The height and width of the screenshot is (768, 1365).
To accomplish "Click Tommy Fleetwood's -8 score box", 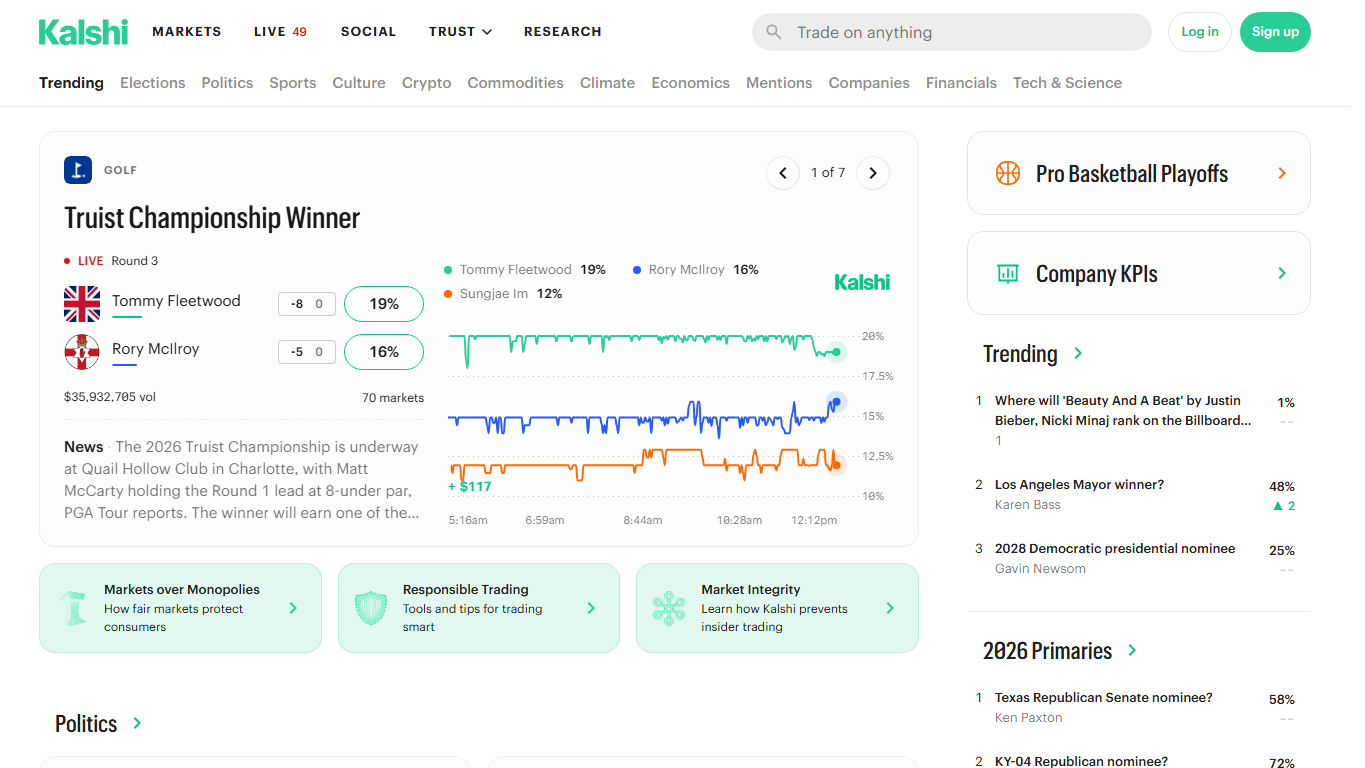I will (x=307, y=304).
